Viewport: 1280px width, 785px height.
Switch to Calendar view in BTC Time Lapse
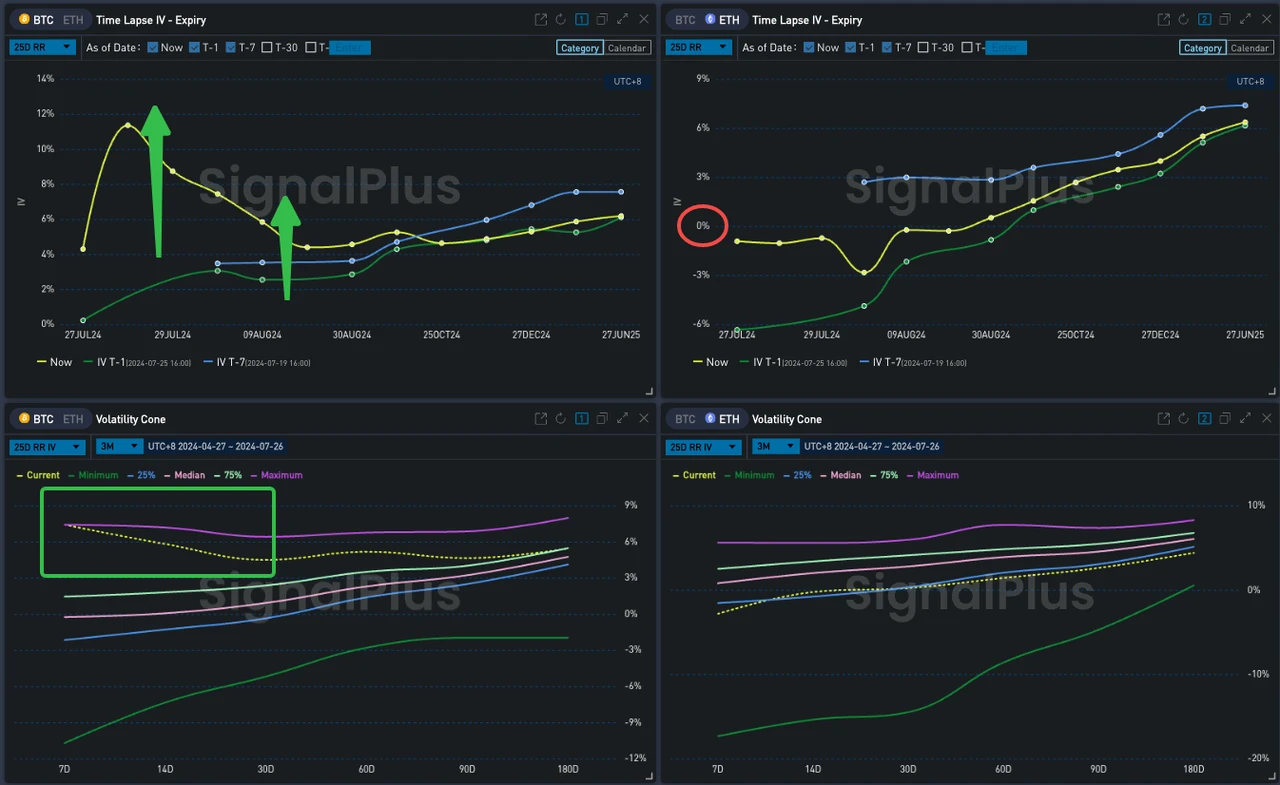[627, 48]
